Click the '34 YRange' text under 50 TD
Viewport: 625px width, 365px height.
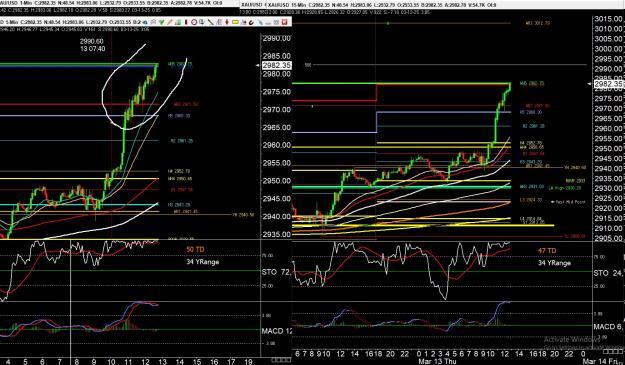tap(202, 262)
